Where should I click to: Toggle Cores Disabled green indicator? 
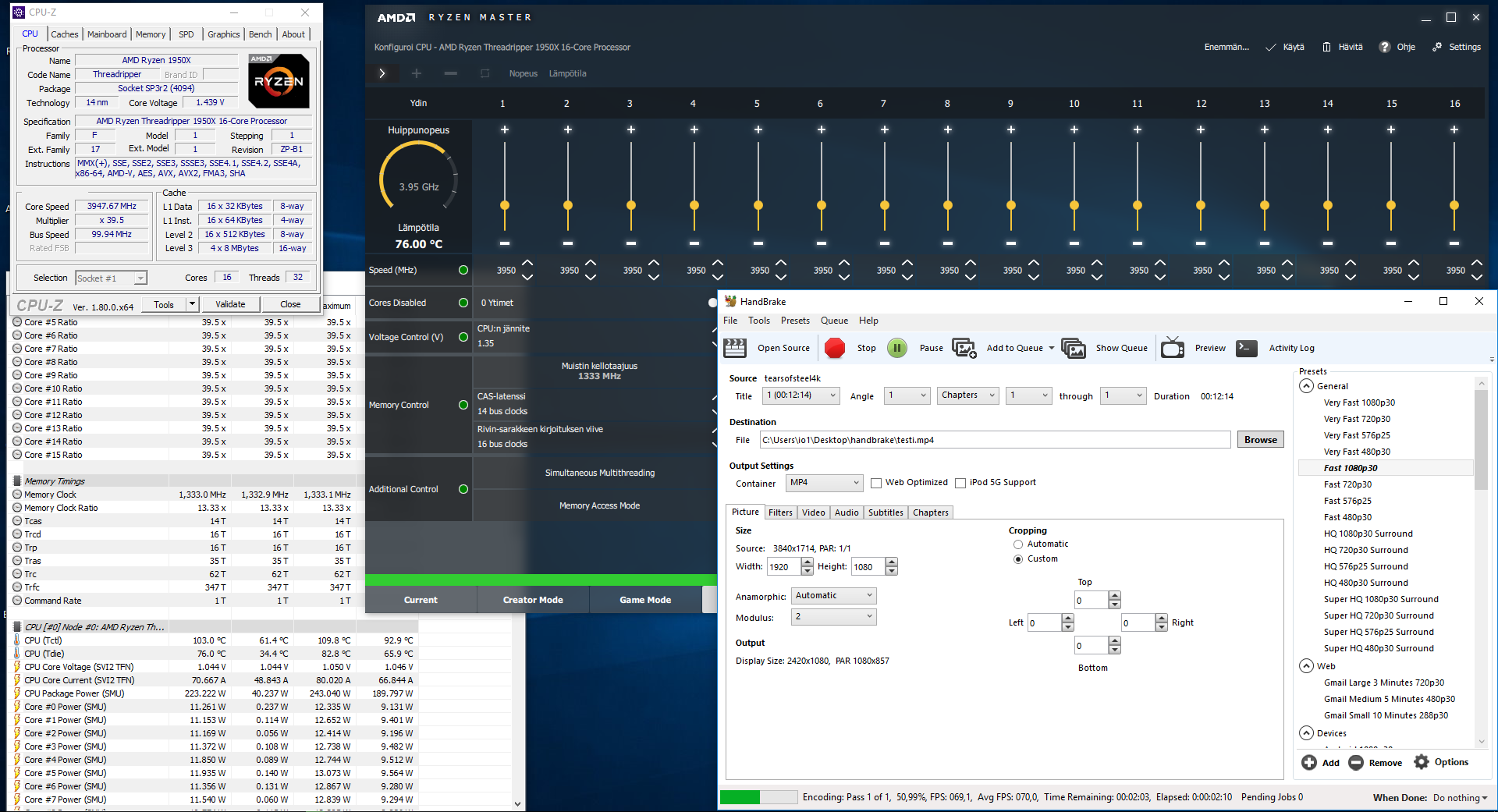point(463,303)
